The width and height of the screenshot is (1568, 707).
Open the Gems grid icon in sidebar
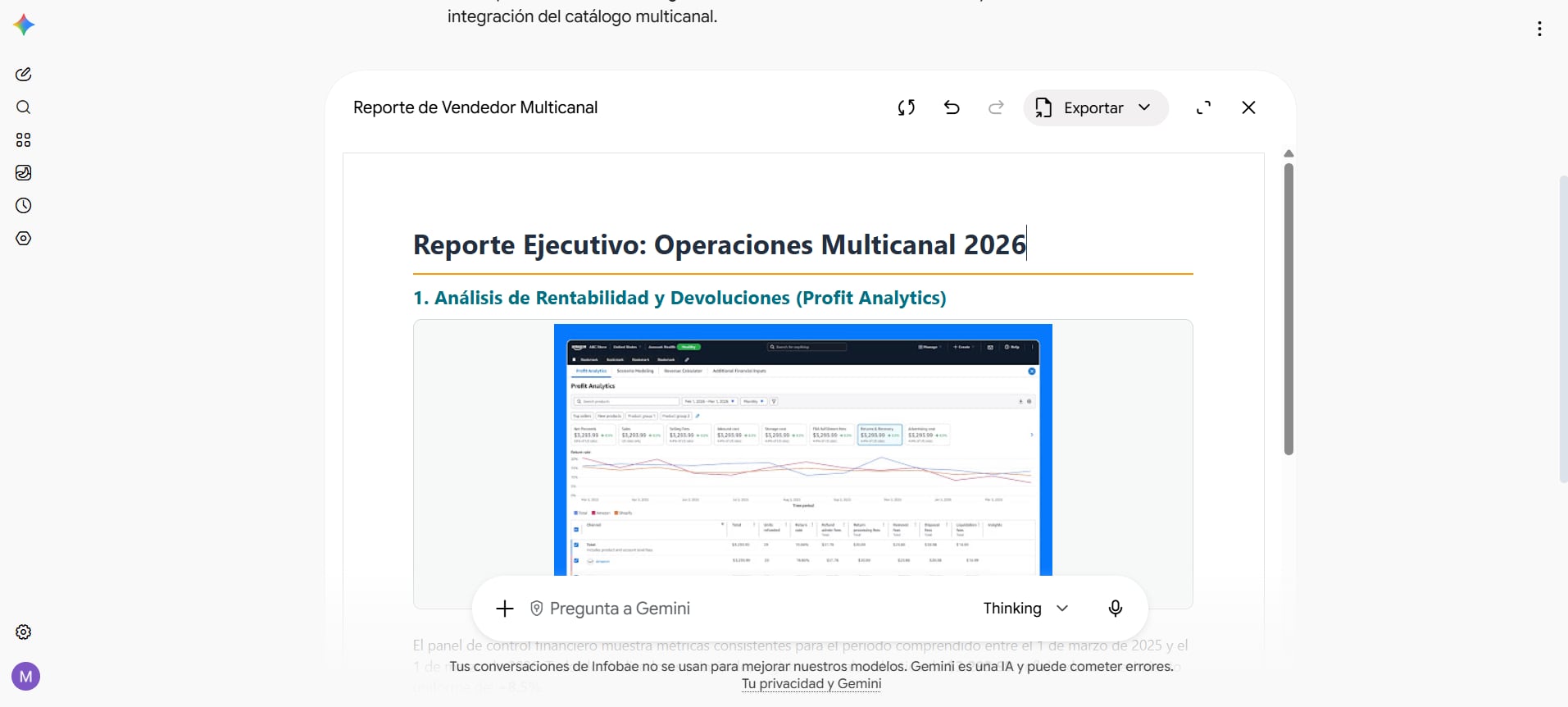click(x=24, y=140)
